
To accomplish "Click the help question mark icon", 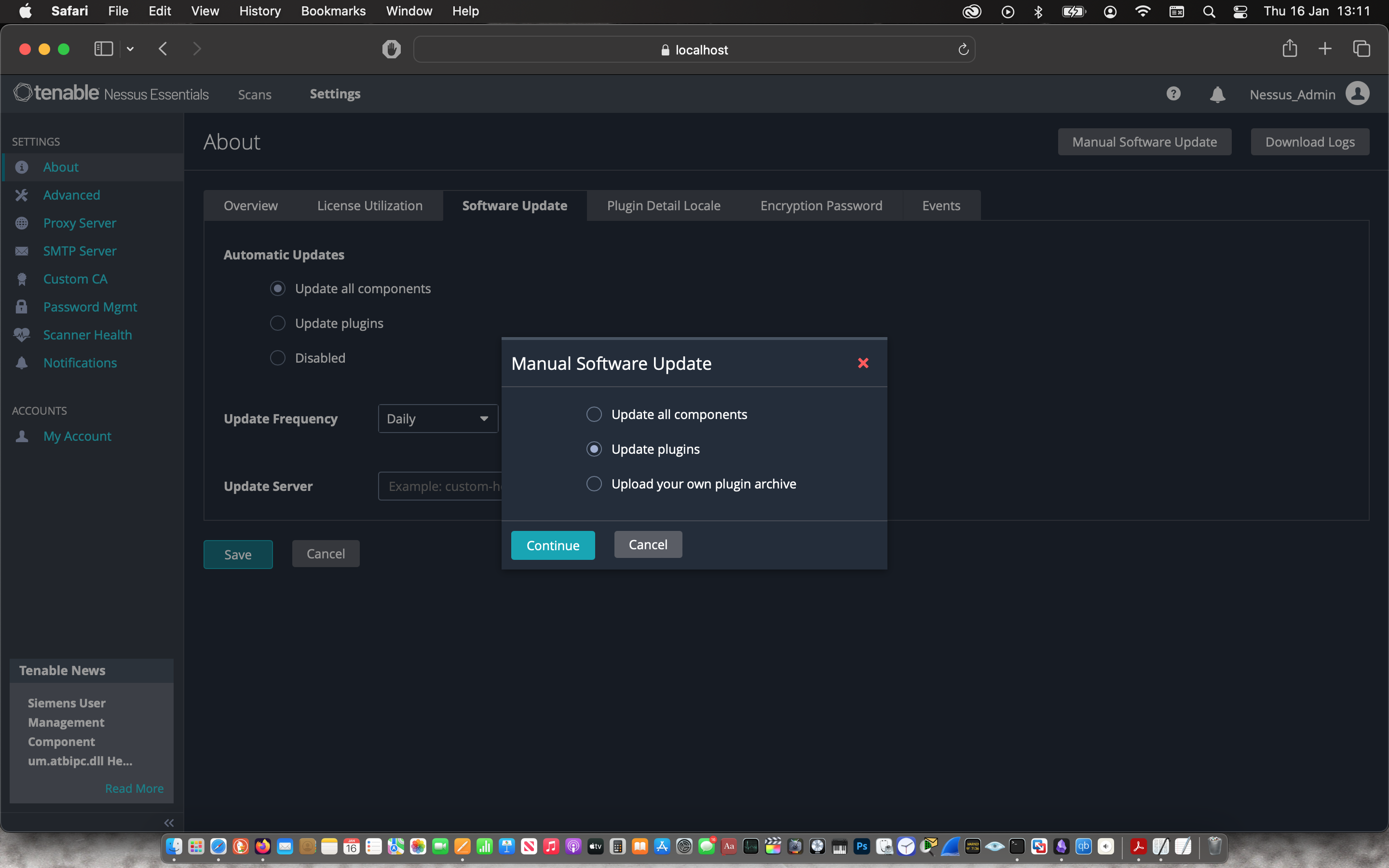I will 1173,94.
